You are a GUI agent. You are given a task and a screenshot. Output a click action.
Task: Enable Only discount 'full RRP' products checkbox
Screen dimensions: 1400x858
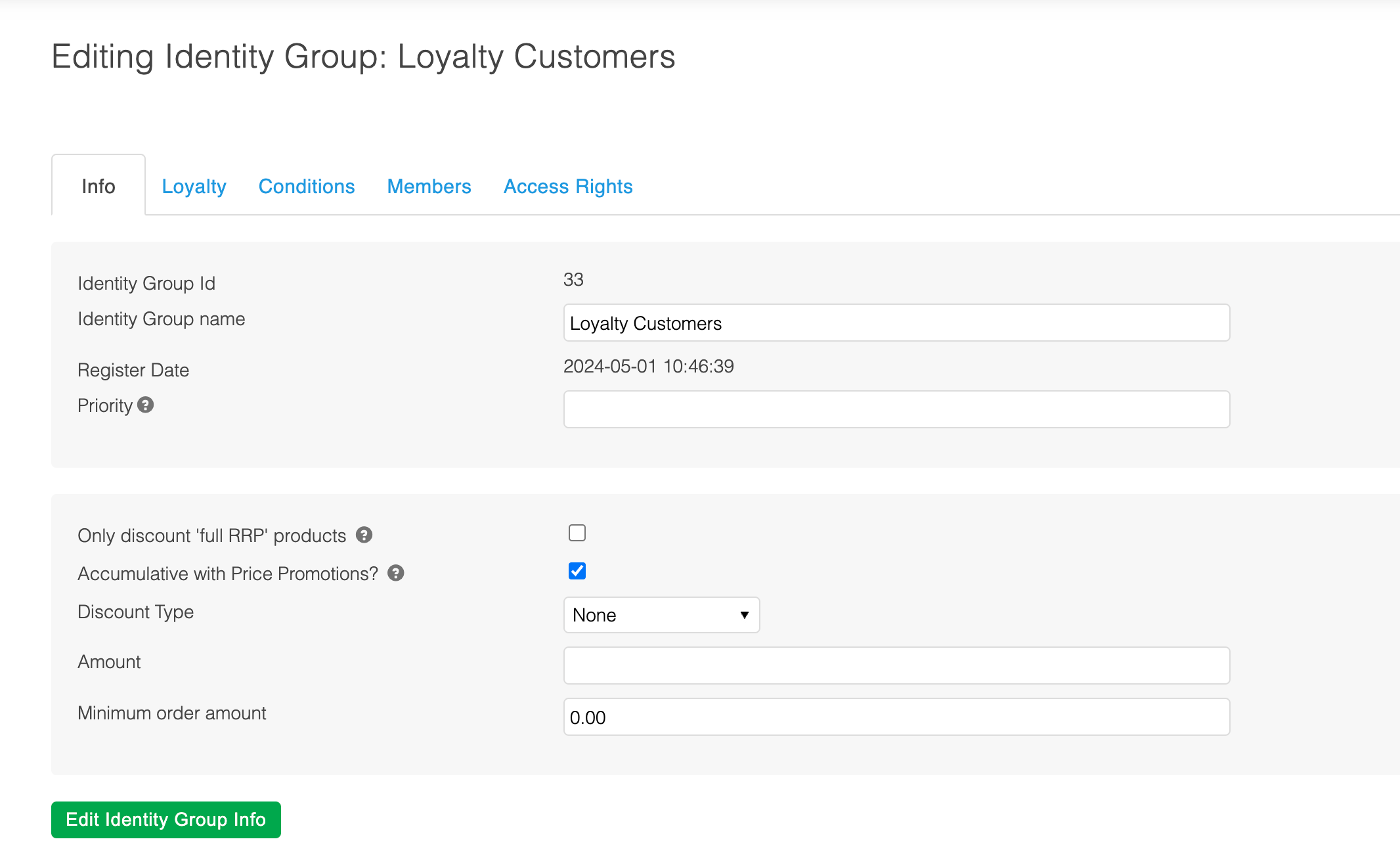point(577,533)
